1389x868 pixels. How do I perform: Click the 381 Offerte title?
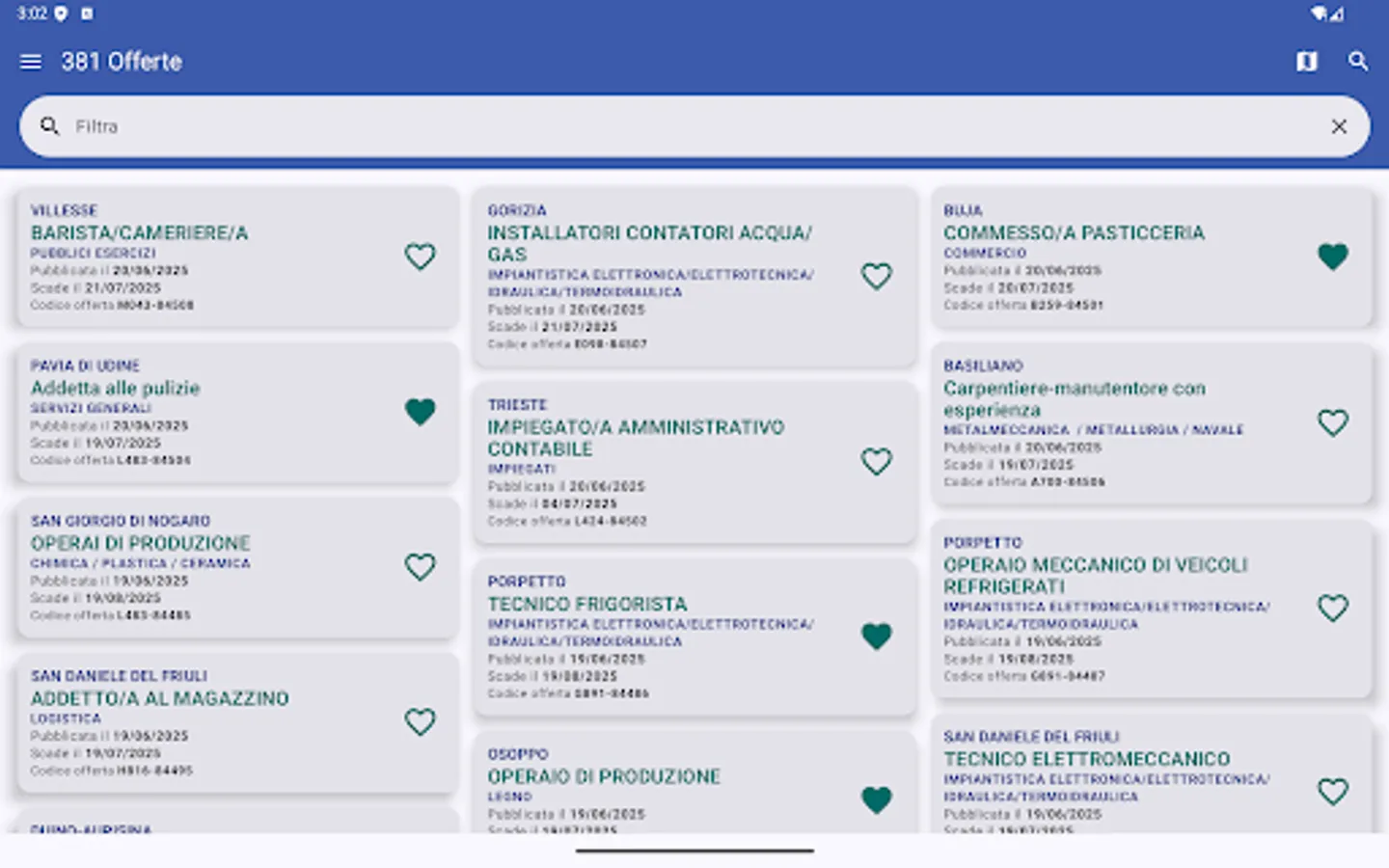(122, 62)
